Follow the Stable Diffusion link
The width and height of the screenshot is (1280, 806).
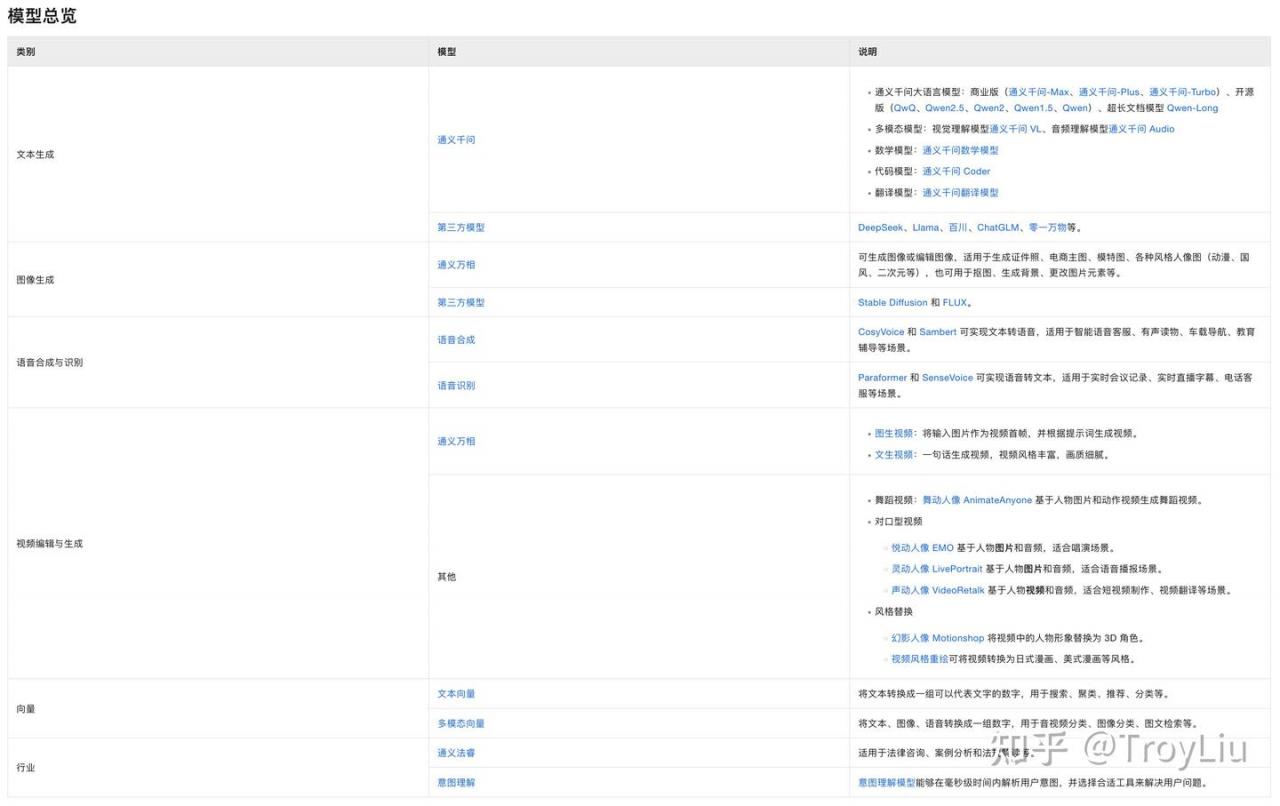(892, 302)
